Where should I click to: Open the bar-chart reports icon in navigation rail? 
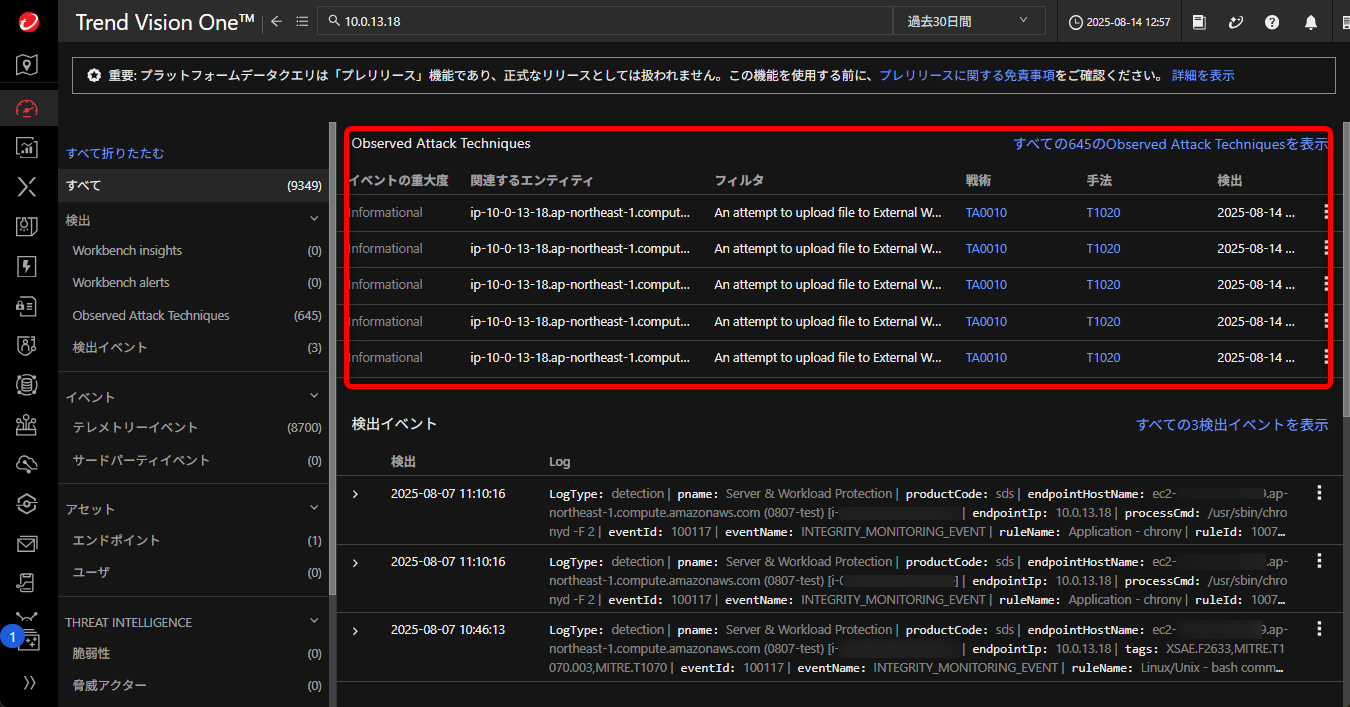click(x=28, y=148)
